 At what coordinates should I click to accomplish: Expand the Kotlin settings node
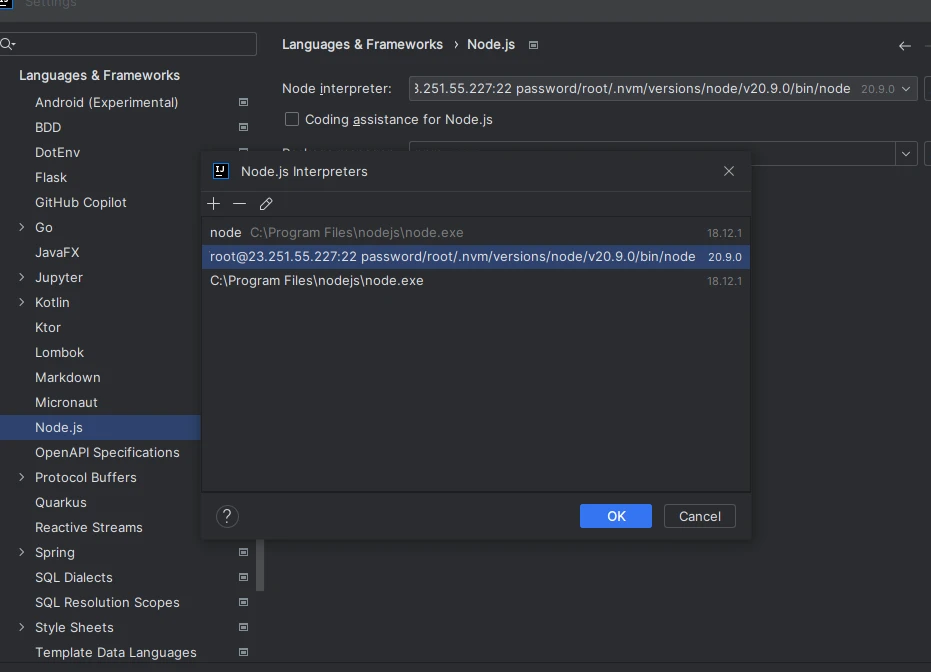pos(22,302)
